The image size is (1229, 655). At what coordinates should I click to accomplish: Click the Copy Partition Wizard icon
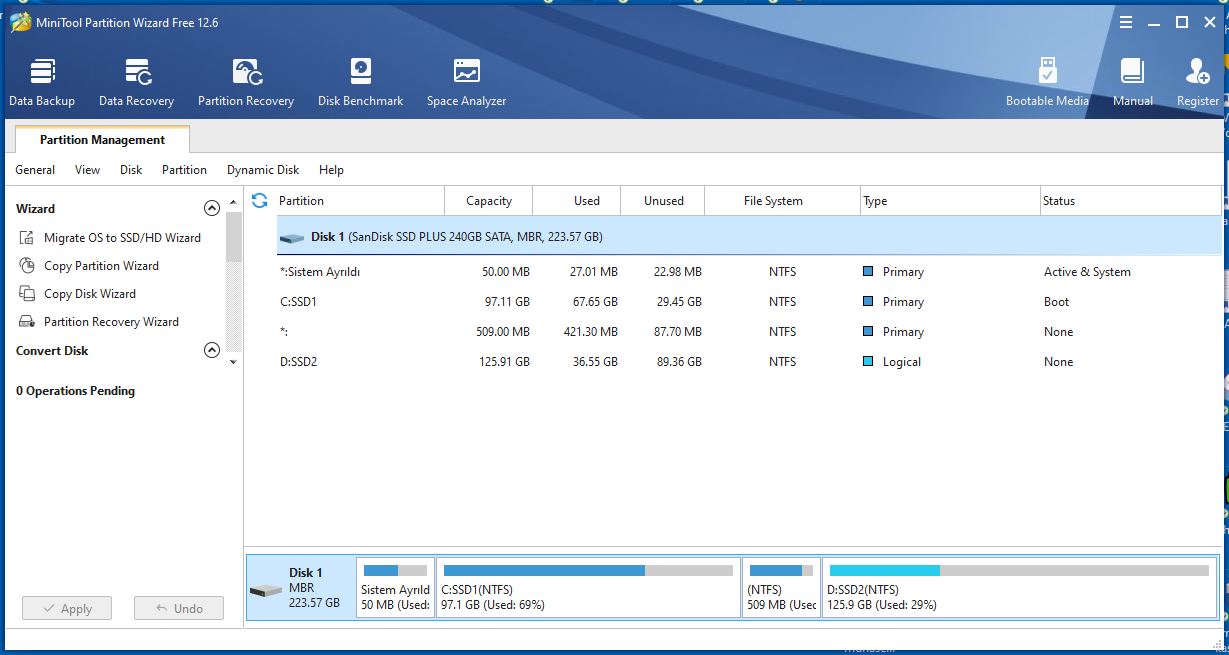click(x=27, y=266)
